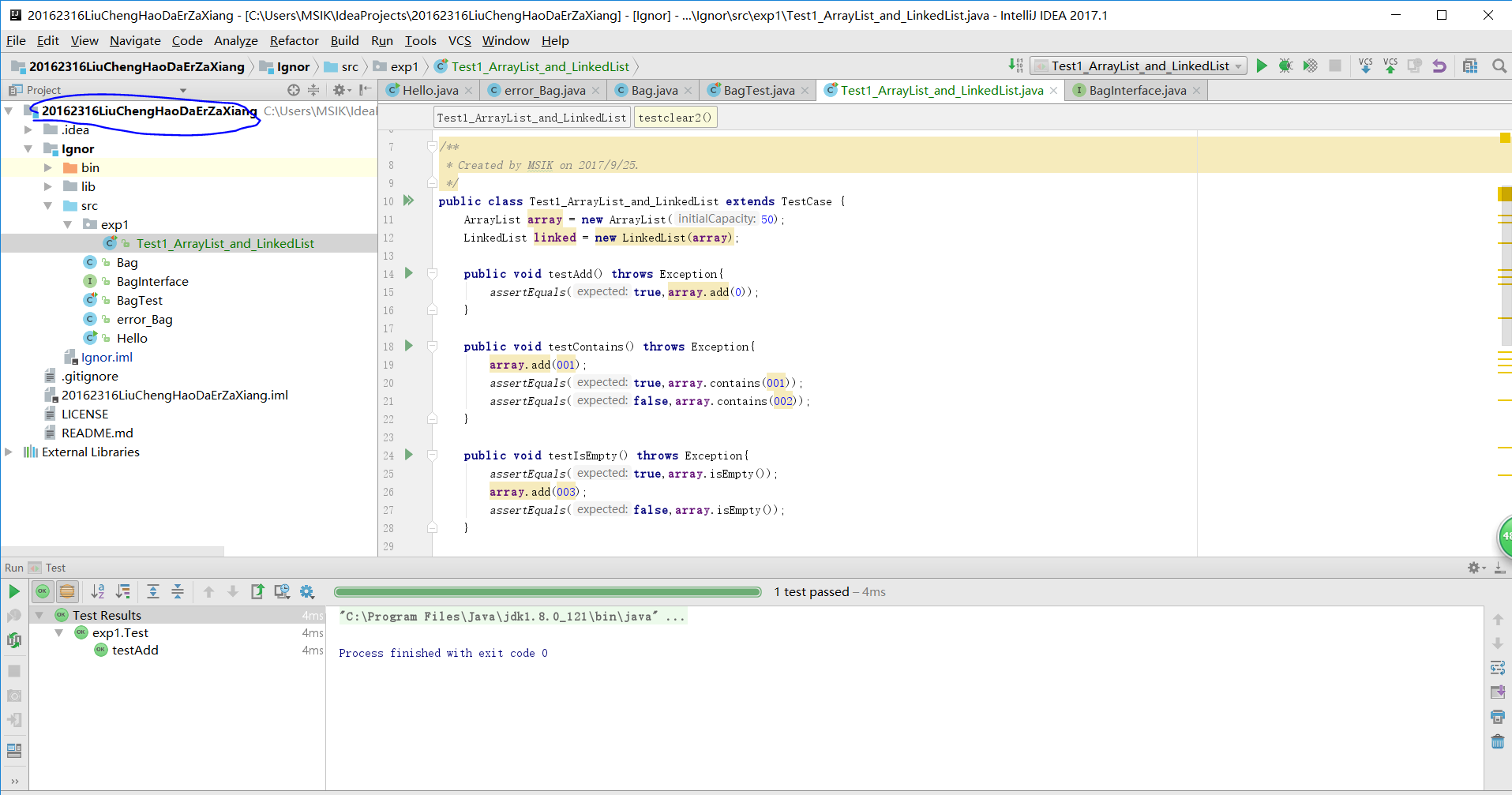Click Scroll from Source icon in Project panel

[x=294, y=90]
